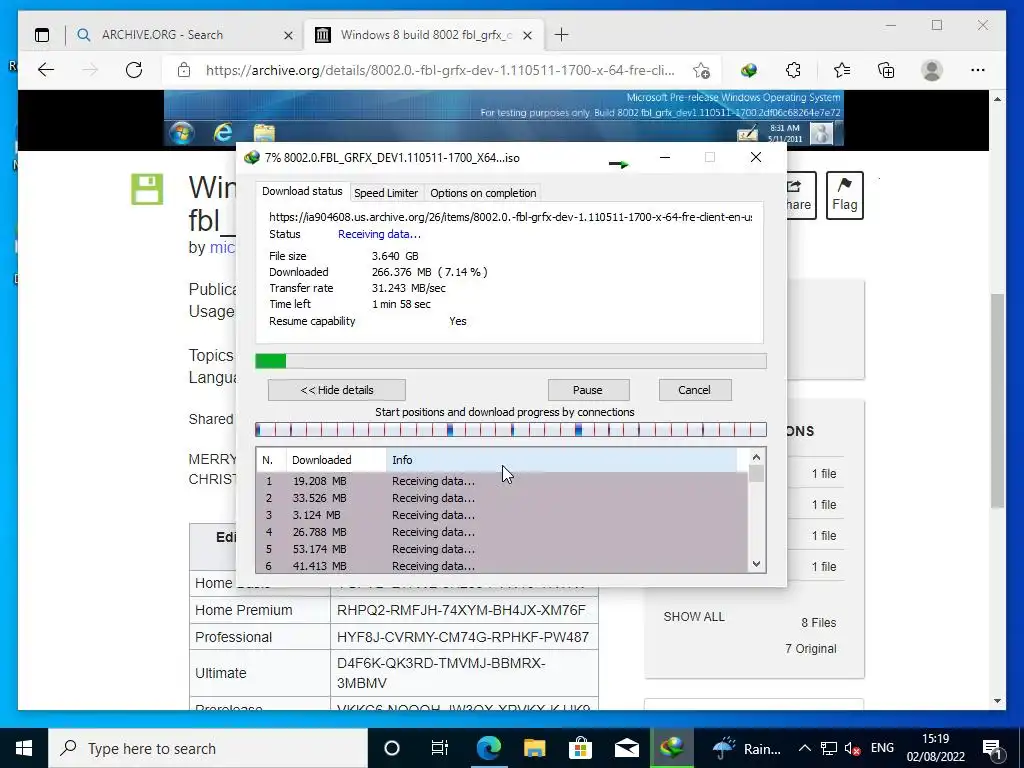
Task: Open new browser tab with plus
Action: [x=562, y=35]
